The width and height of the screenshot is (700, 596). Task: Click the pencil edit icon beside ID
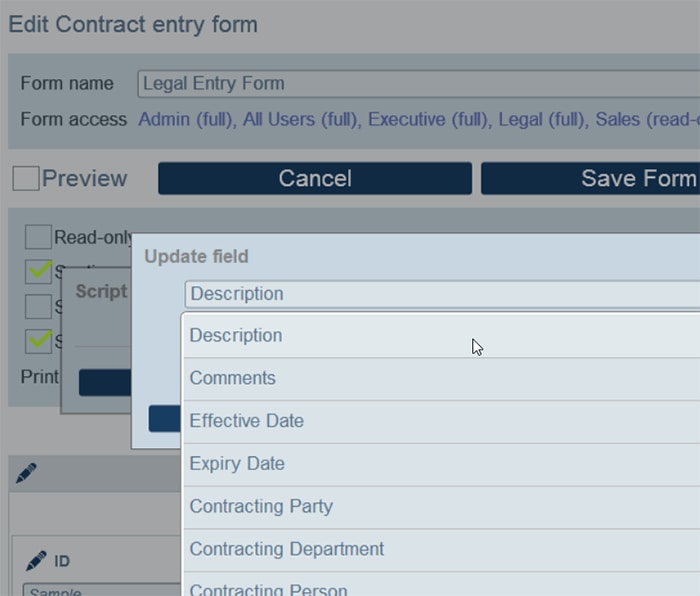[36, 560]
